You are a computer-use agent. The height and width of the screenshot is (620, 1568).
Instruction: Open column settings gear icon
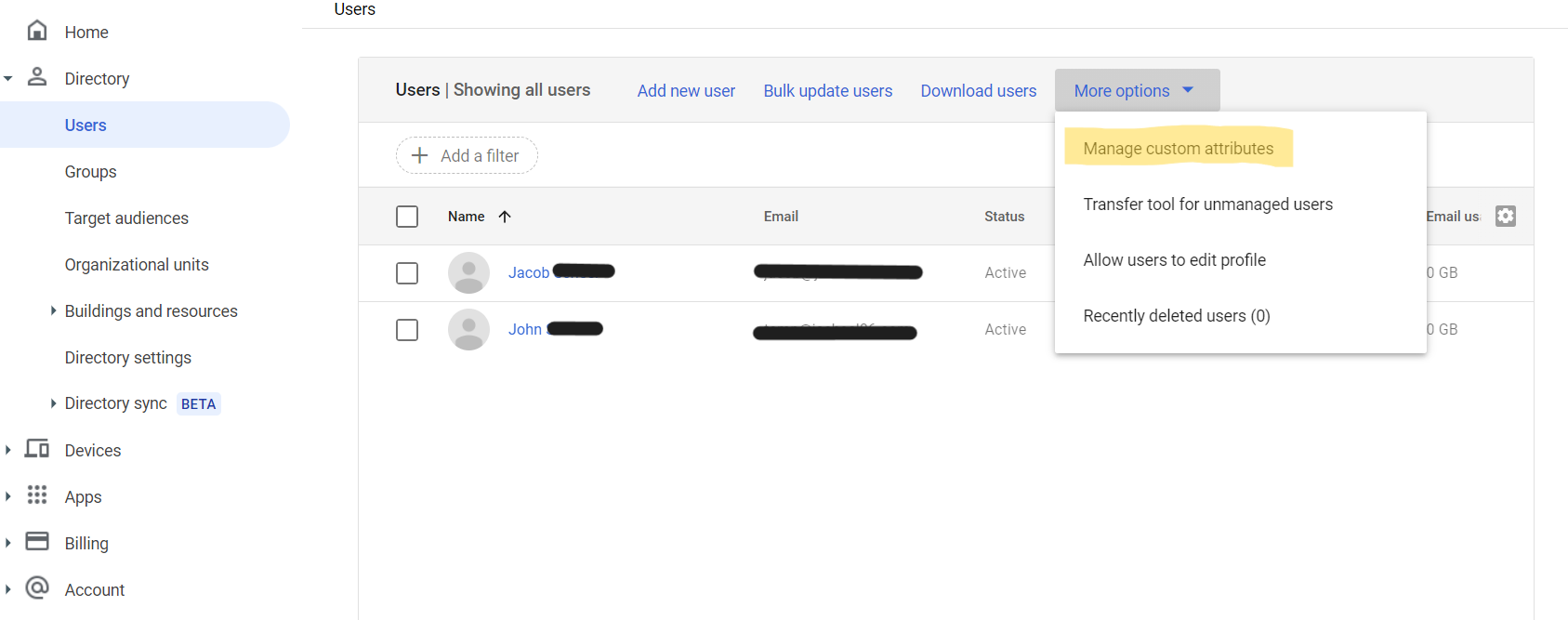[x=1505, y=216]
